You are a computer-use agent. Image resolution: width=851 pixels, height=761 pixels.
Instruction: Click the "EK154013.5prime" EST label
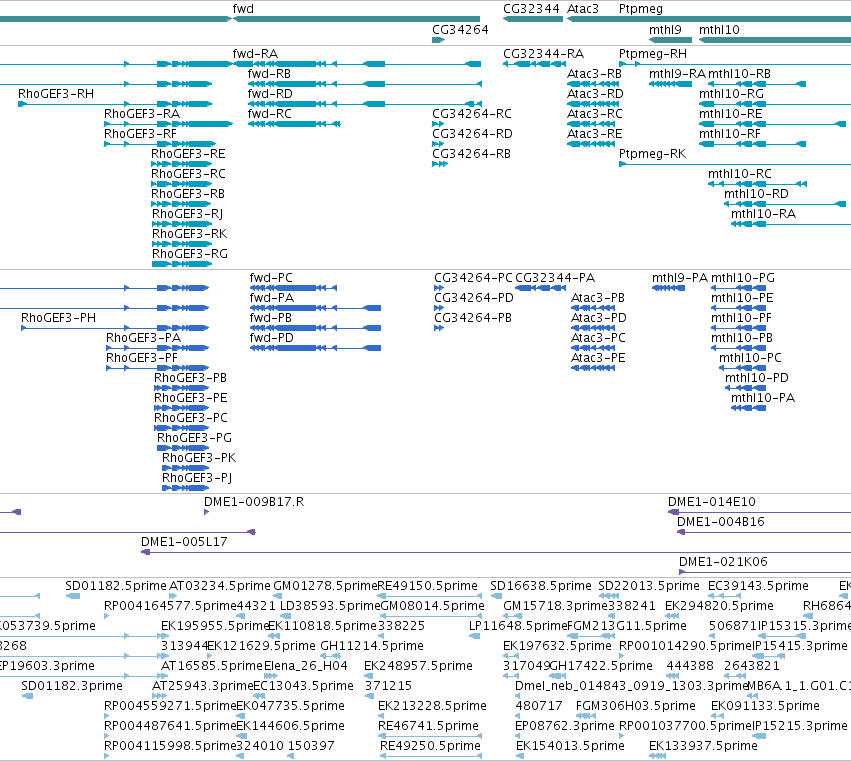click(570, 746)
